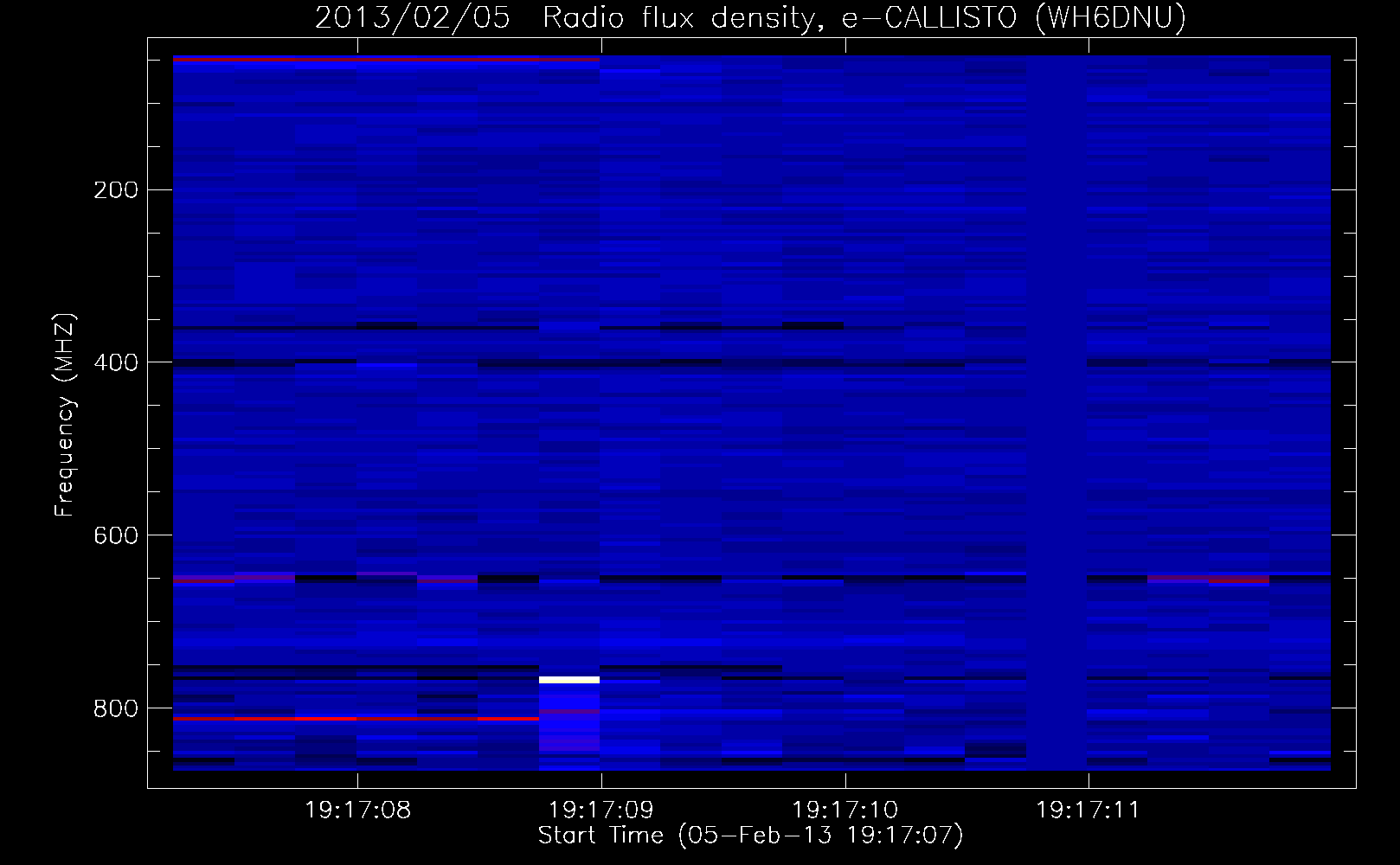Screen dimensions: 1400x865
Task: Click the '600' frequency tick label
Action: (x=116, y=536)
